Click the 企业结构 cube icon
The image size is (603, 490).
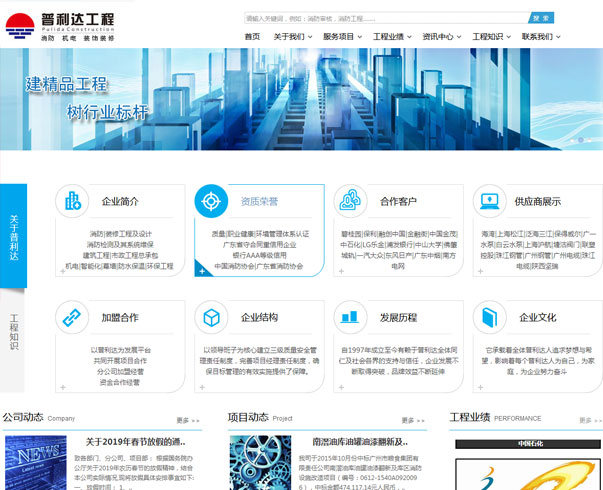(211, 318)
